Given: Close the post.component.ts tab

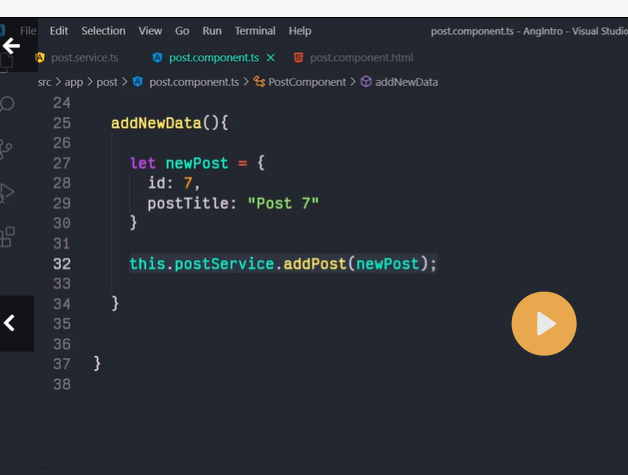Looking at the screenshot, I should click(270, 58).
